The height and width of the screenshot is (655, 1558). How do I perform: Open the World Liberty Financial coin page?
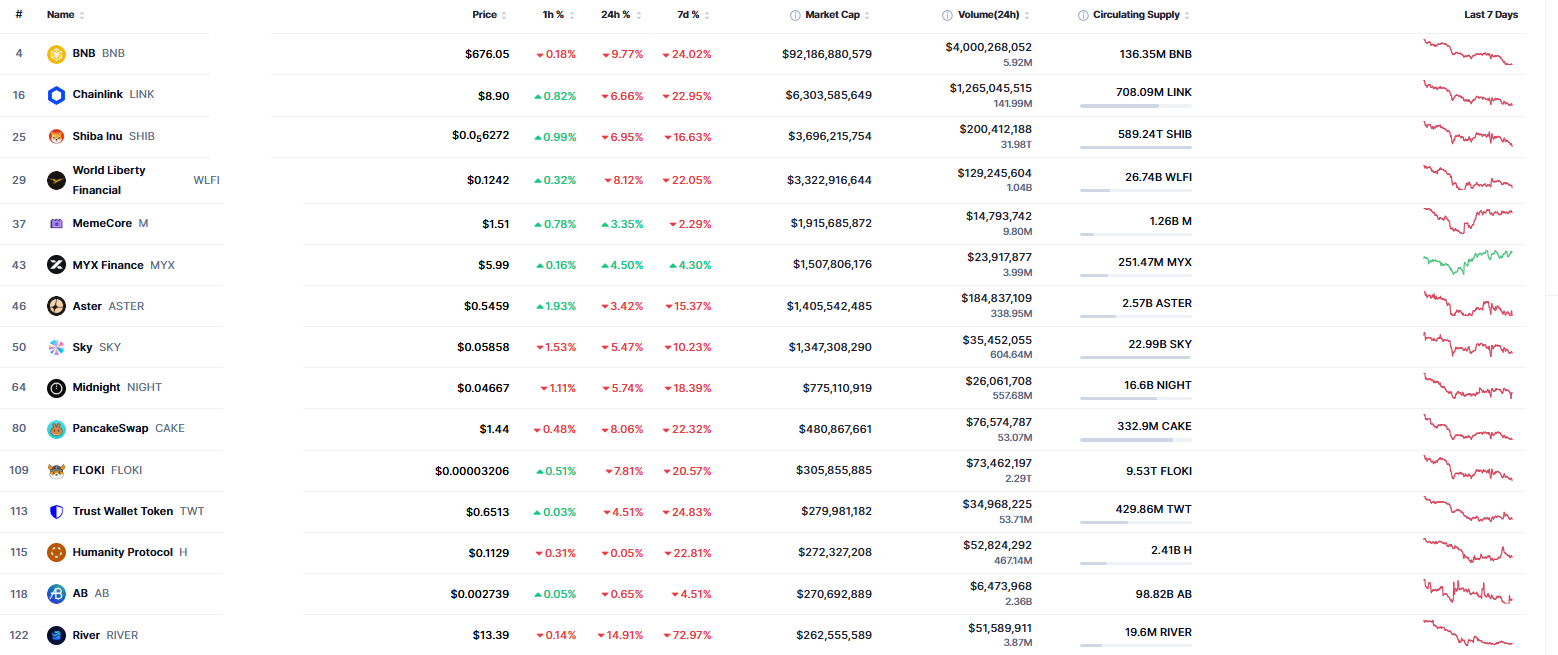point(109,180)
